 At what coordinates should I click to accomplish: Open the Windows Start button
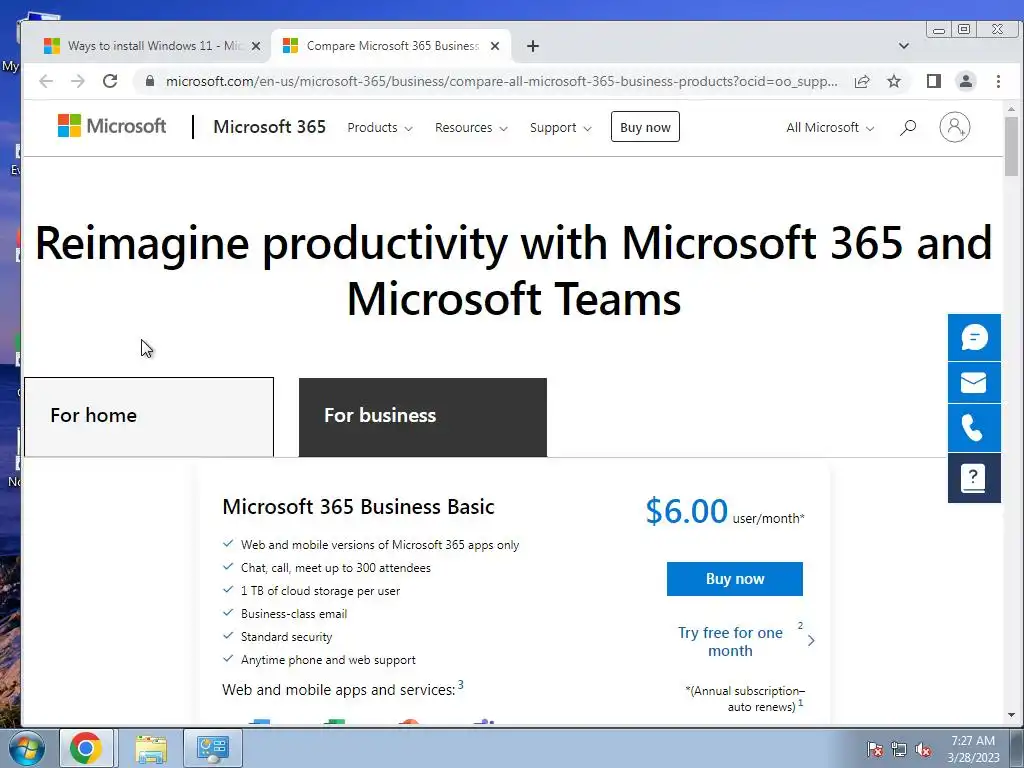pos(26,748)
